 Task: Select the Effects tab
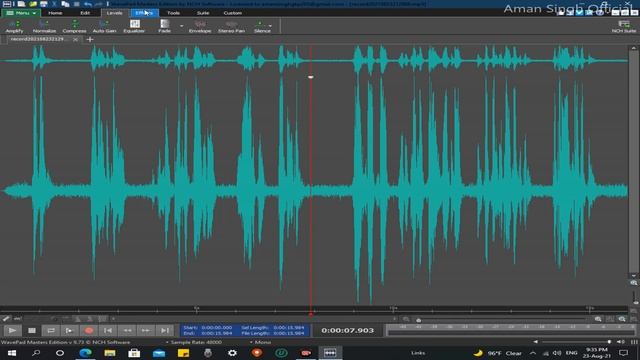click(144, 13)
